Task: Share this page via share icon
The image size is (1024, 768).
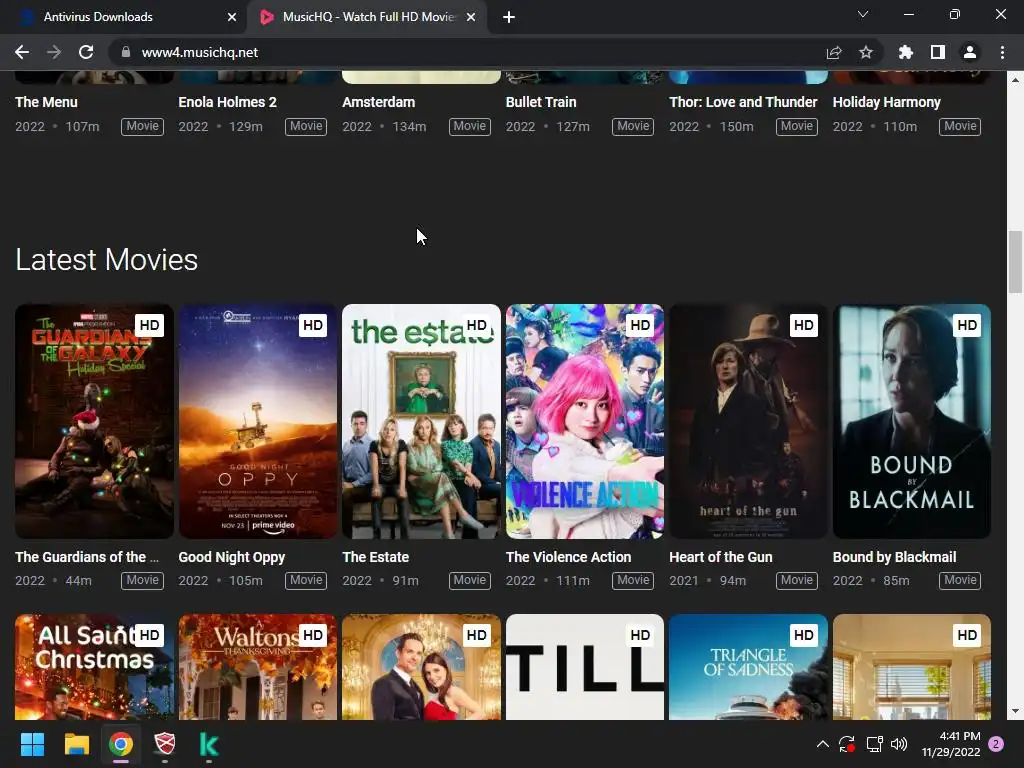Action: click(834, 52)
